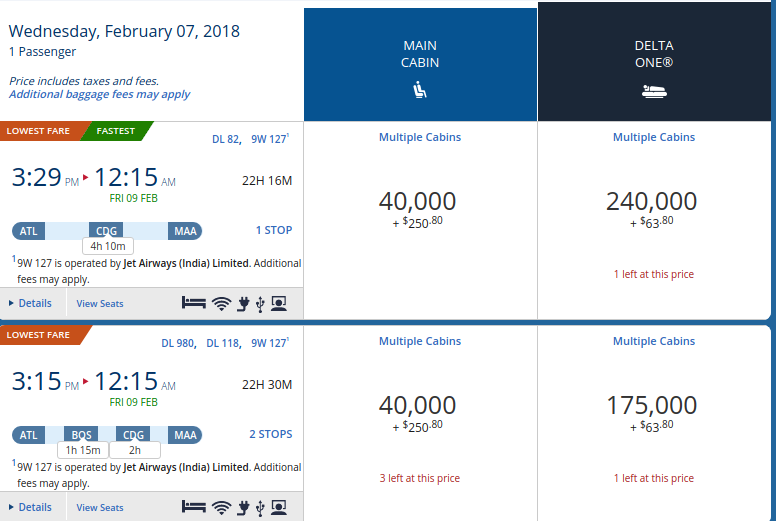Open View Seats for first flight
This screenshot has height=521, width=776.
click(100, 303)
